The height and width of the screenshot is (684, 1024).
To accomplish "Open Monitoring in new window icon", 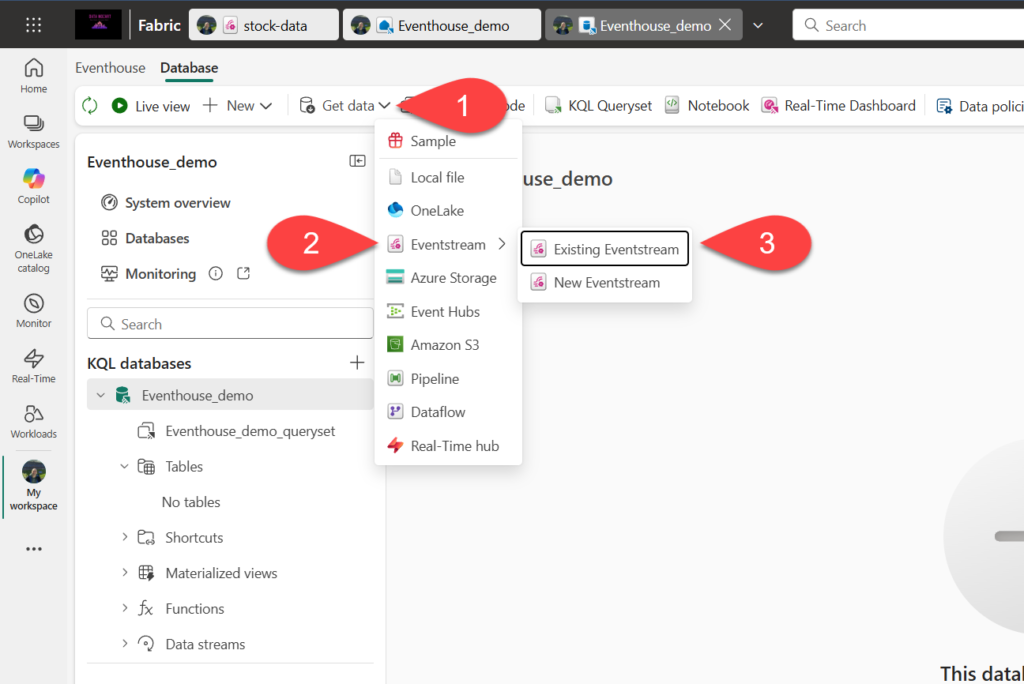I will 243,274.
